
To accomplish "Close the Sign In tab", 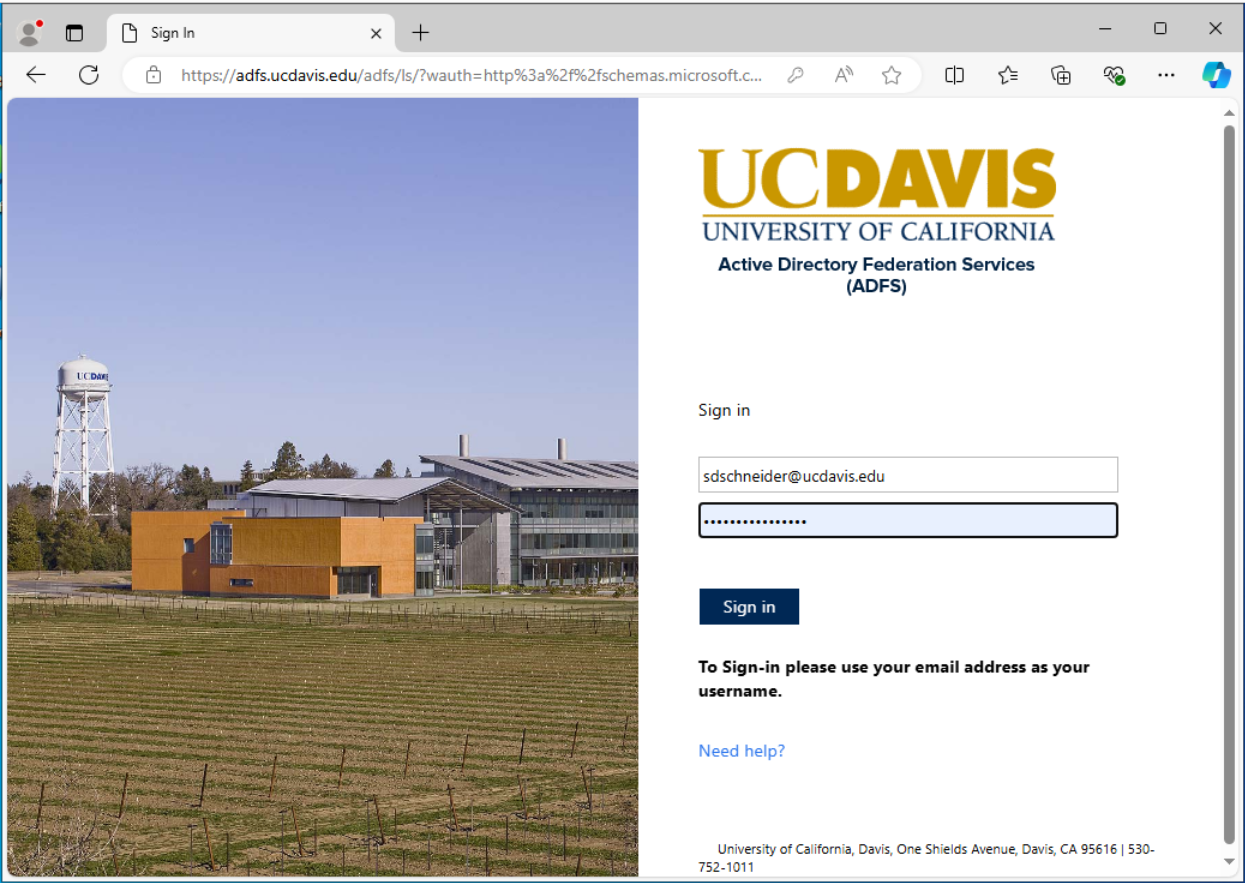I will (376, 33).
